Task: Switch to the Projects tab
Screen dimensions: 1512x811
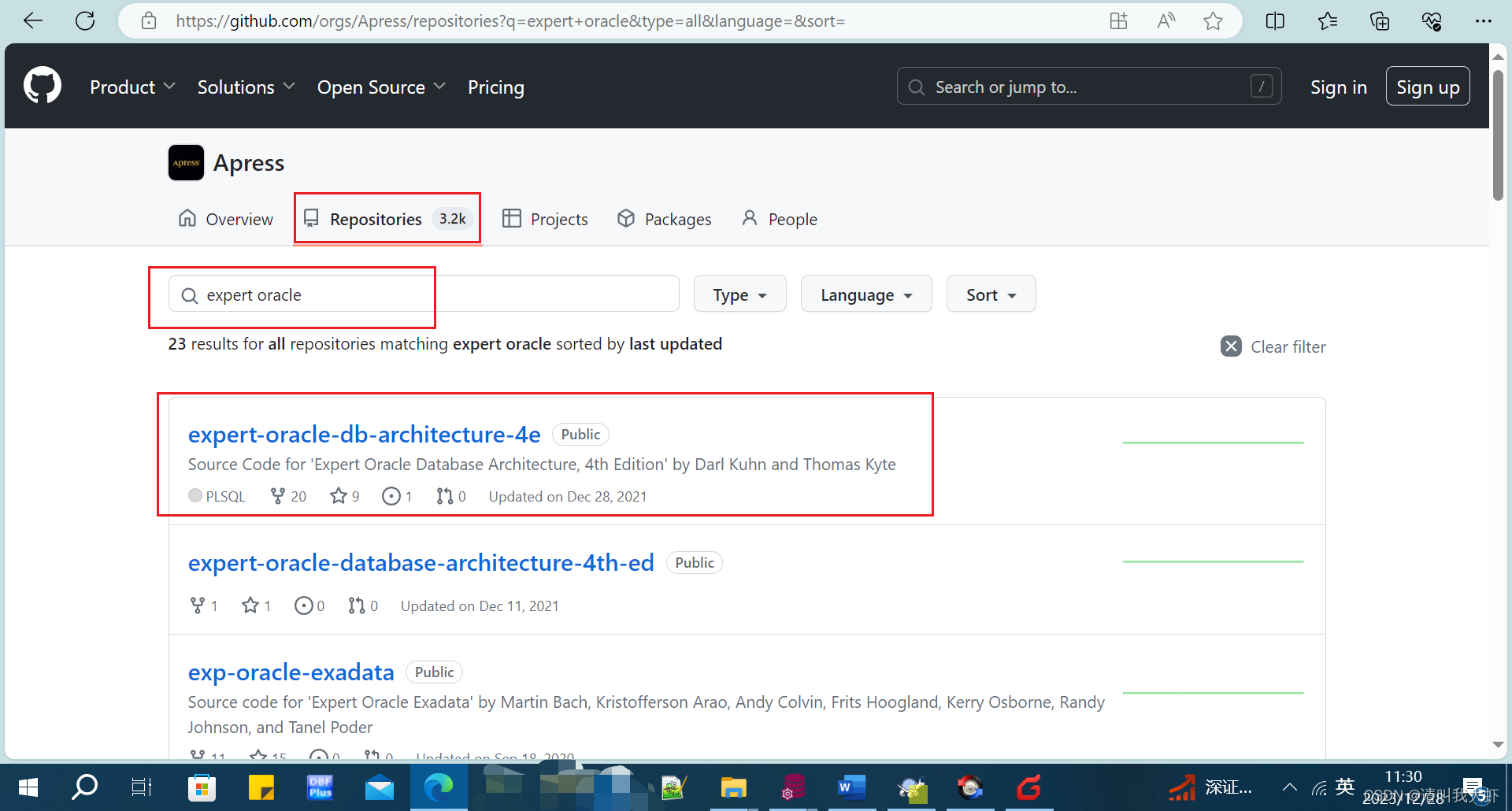Action: pyautogui.click(x=545, y=219)
